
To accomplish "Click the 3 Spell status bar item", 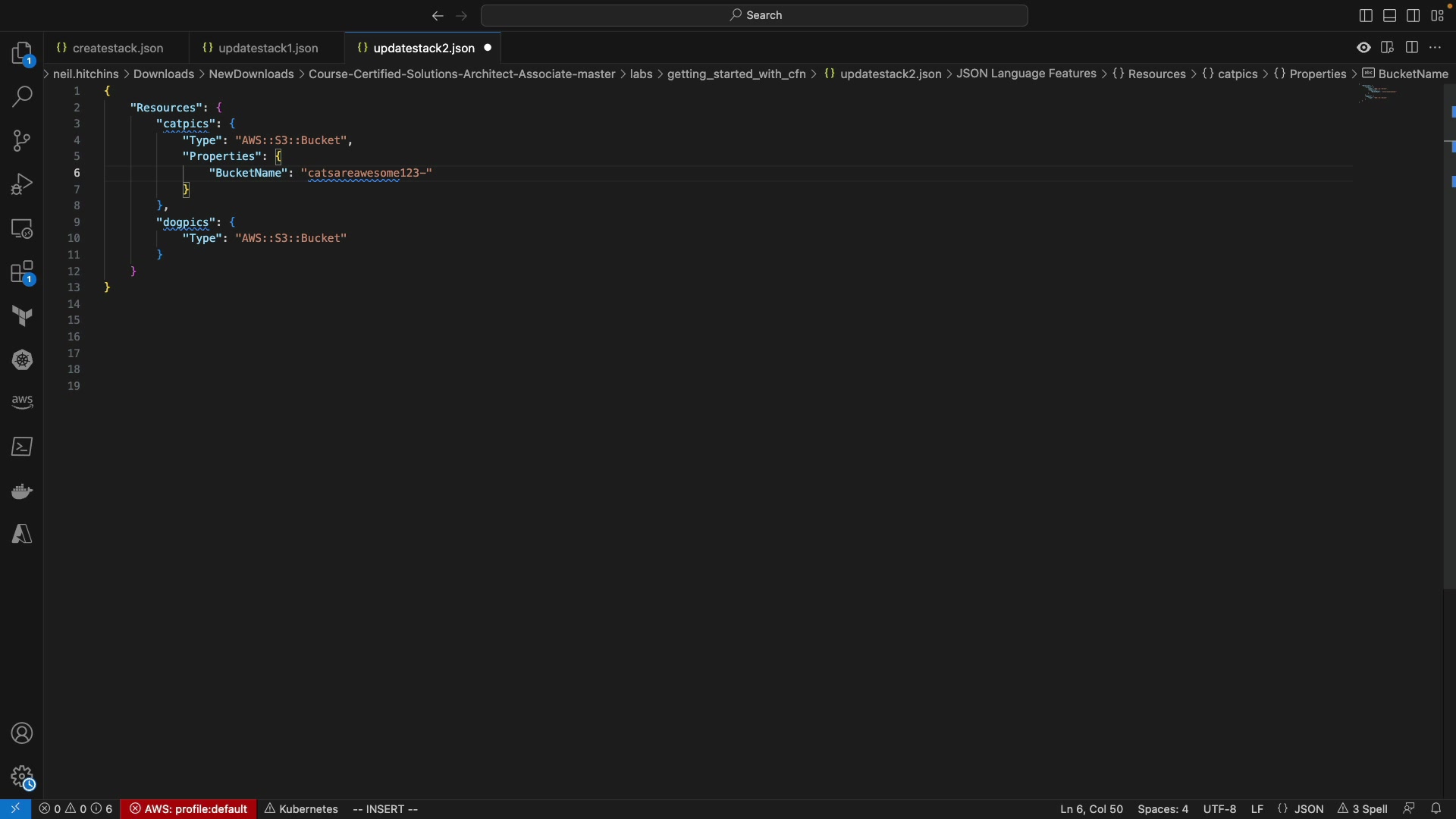I will (1363, 809).
